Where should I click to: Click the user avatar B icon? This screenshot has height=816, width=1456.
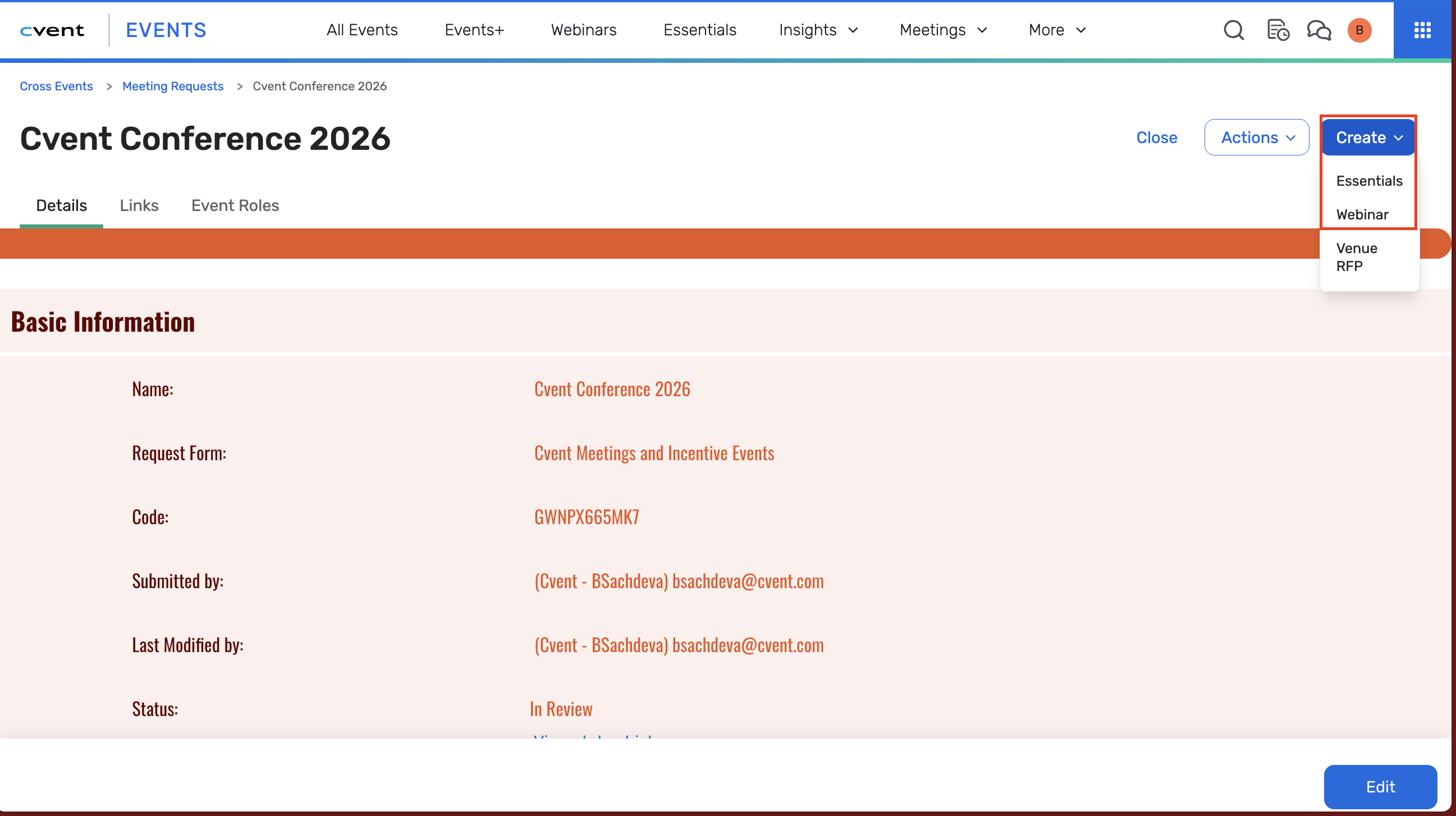(x=1359, y=30)
